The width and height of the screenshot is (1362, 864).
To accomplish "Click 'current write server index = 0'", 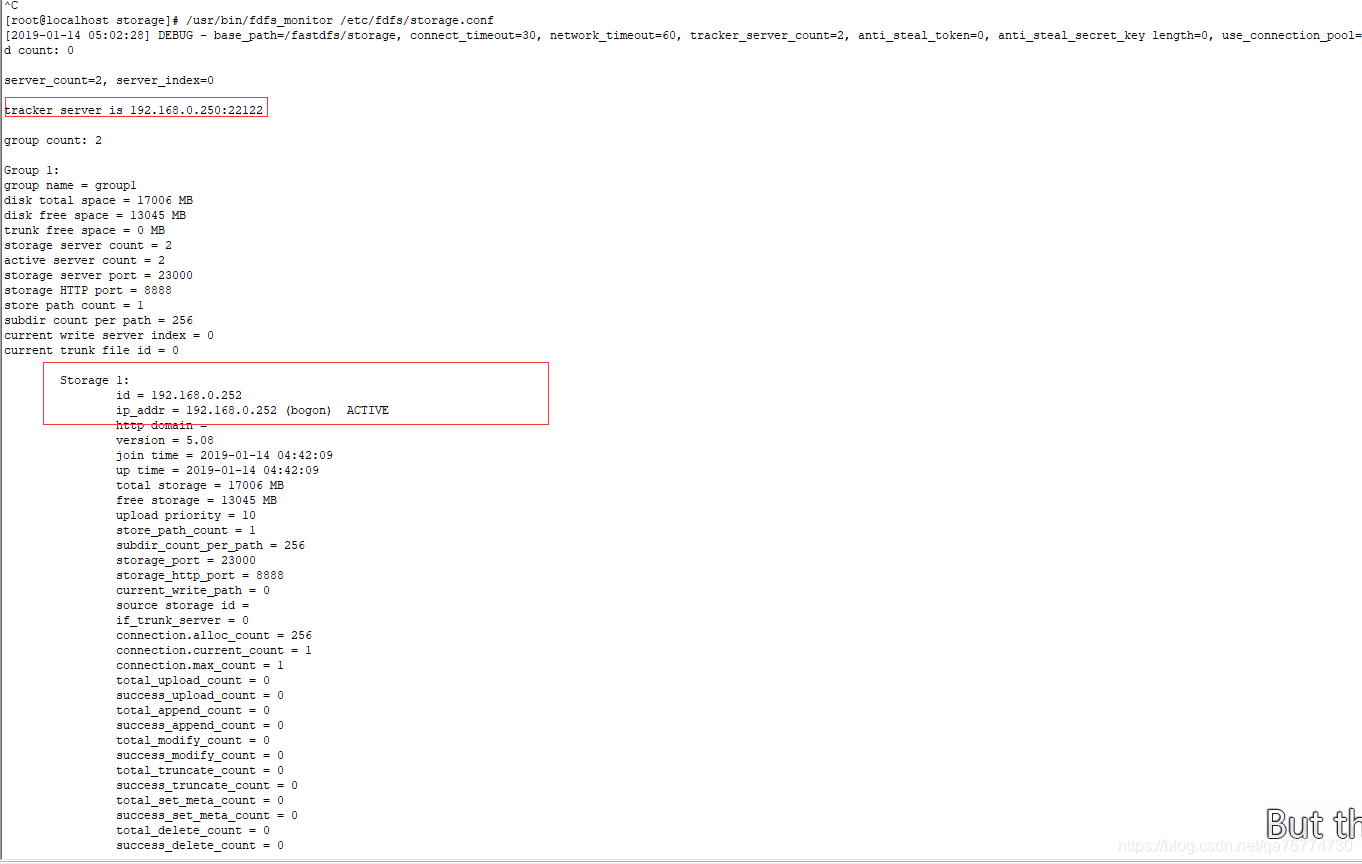I will click(109, 335).
